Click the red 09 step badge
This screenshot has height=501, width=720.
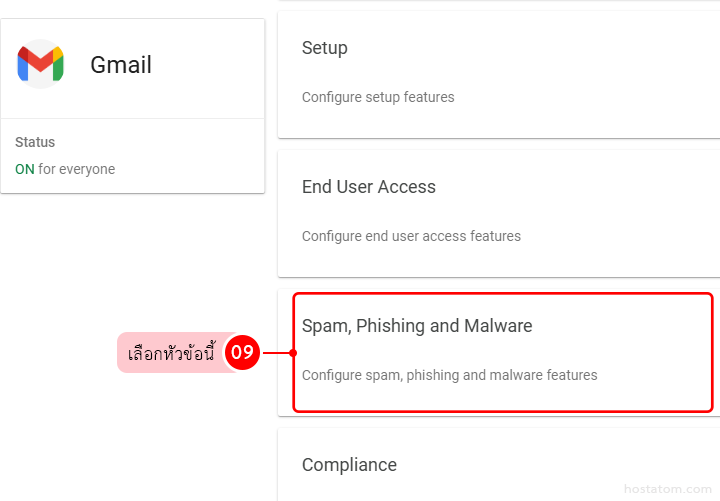coord(242,352)
